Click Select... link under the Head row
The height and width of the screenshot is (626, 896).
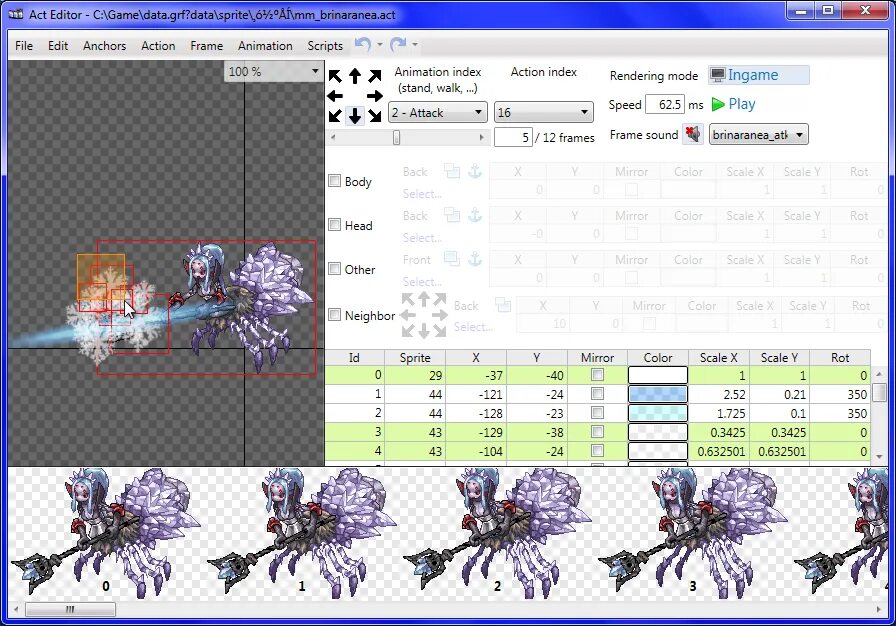point(422,236)
